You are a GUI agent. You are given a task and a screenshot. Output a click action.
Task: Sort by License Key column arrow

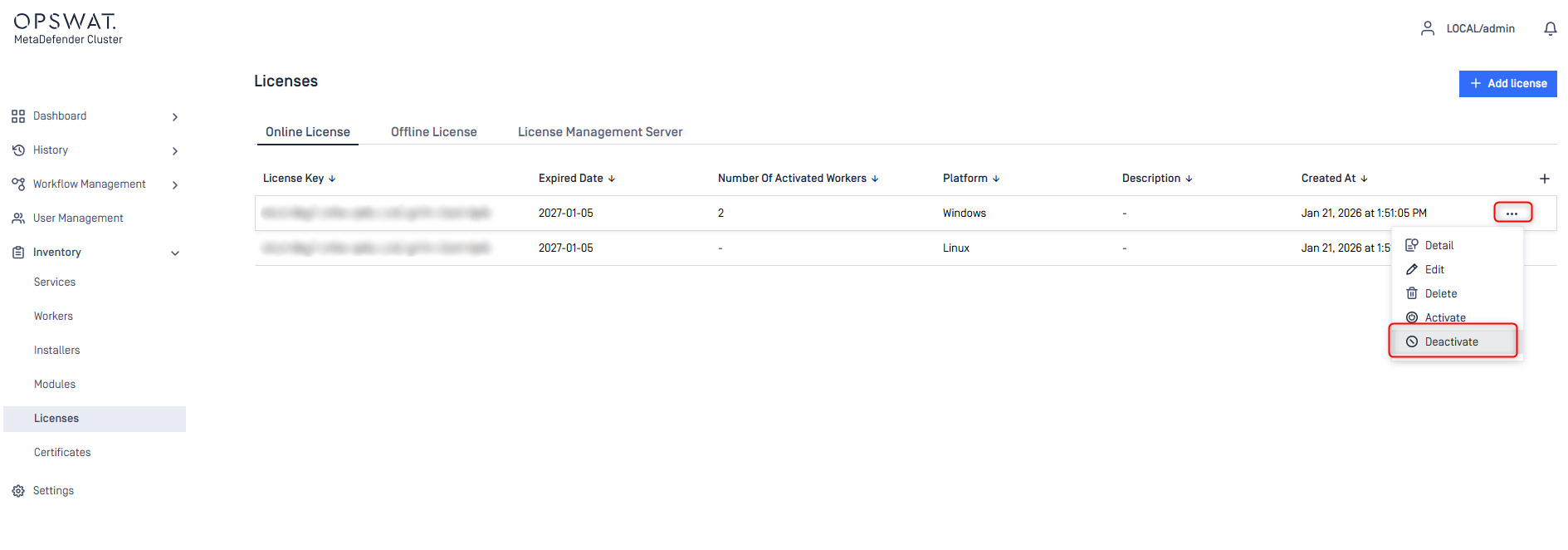click(x=332, y=179)
